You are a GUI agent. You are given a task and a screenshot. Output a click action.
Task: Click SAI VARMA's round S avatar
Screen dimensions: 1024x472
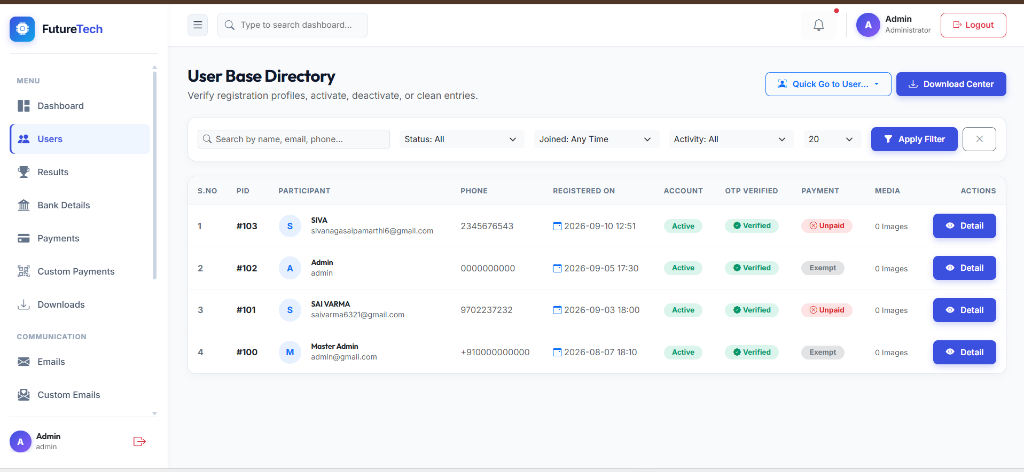point(290,309)
